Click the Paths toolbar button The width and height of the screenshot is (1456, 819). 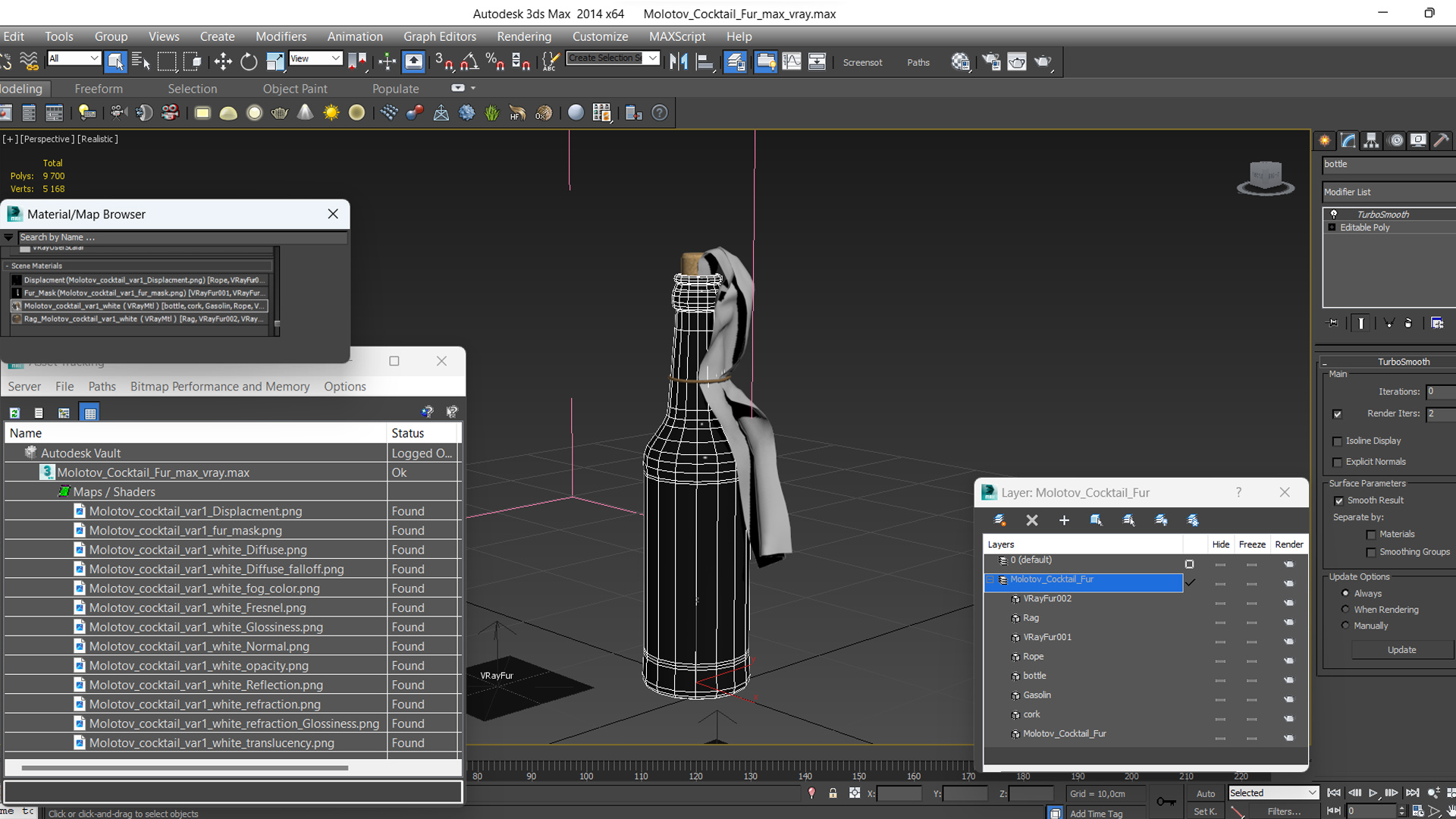(x=918, y=62)
